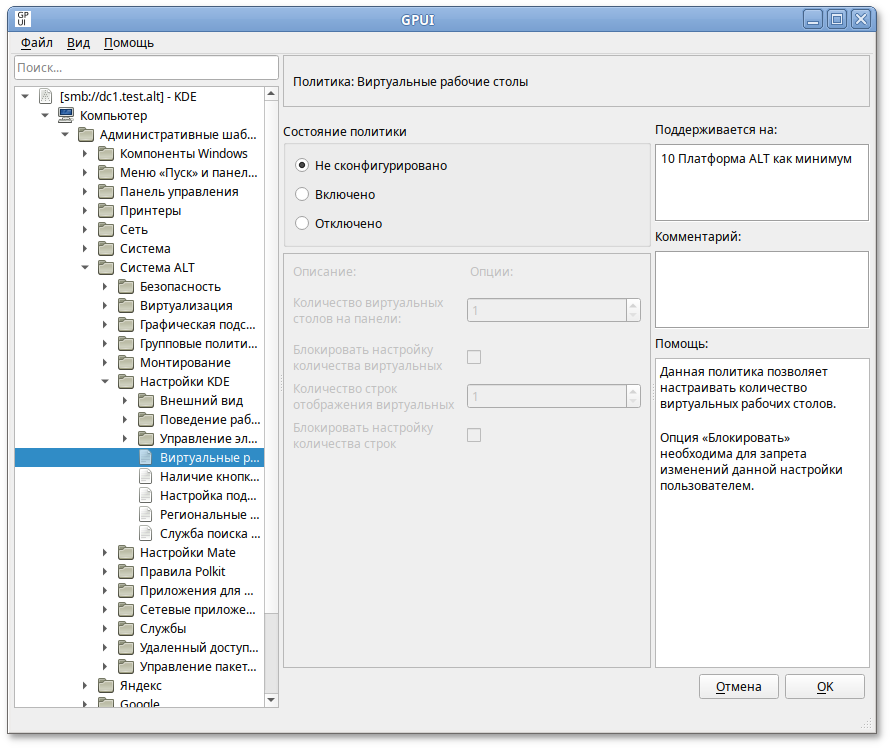The width and height of the screenshot is (890, 748).
Task: Expand the Настройки Mate tree node
Action: coord(105,553)
